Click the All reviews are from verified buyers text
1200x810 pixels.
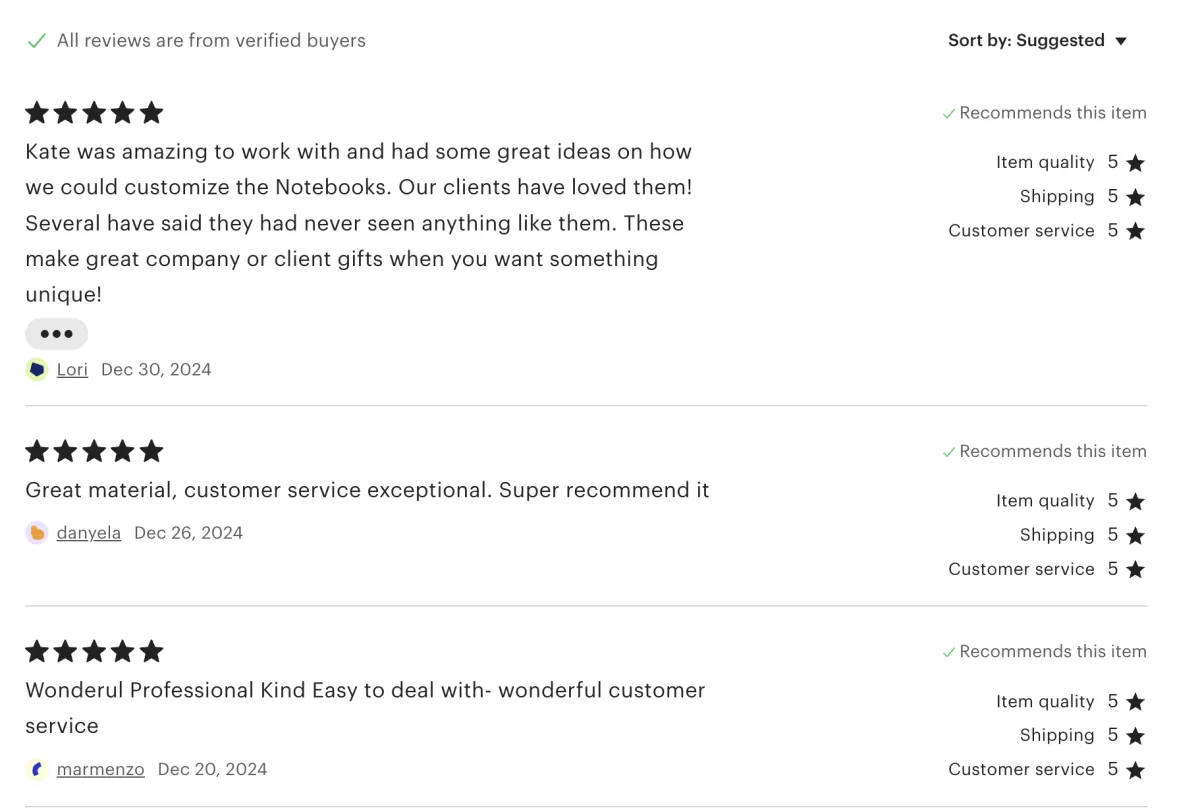(211, 41)
